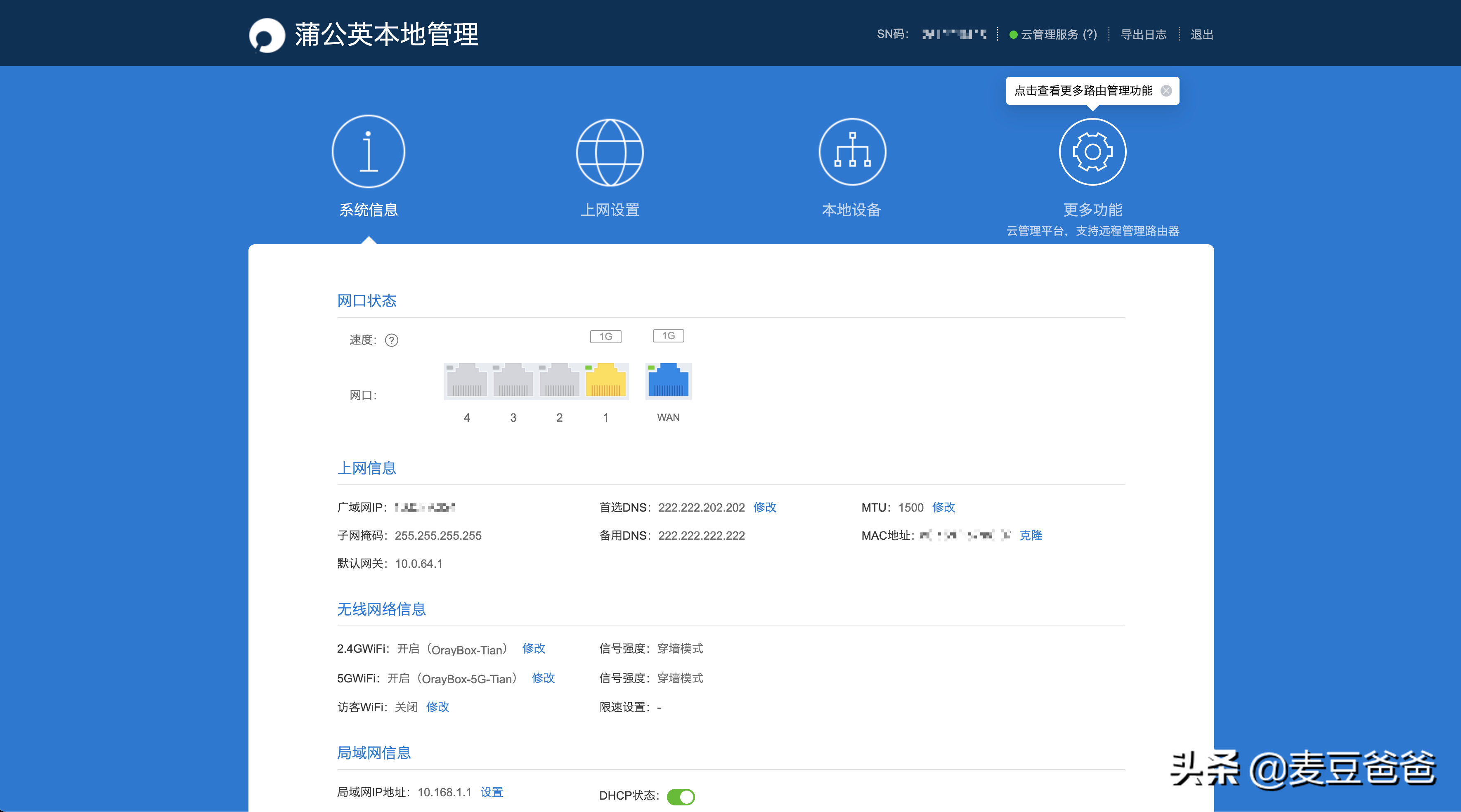The height and width of the screenshot is (812, 1461).
Task: Click 克隆 next to MAC地址
Action: [x=1031, y=536]
